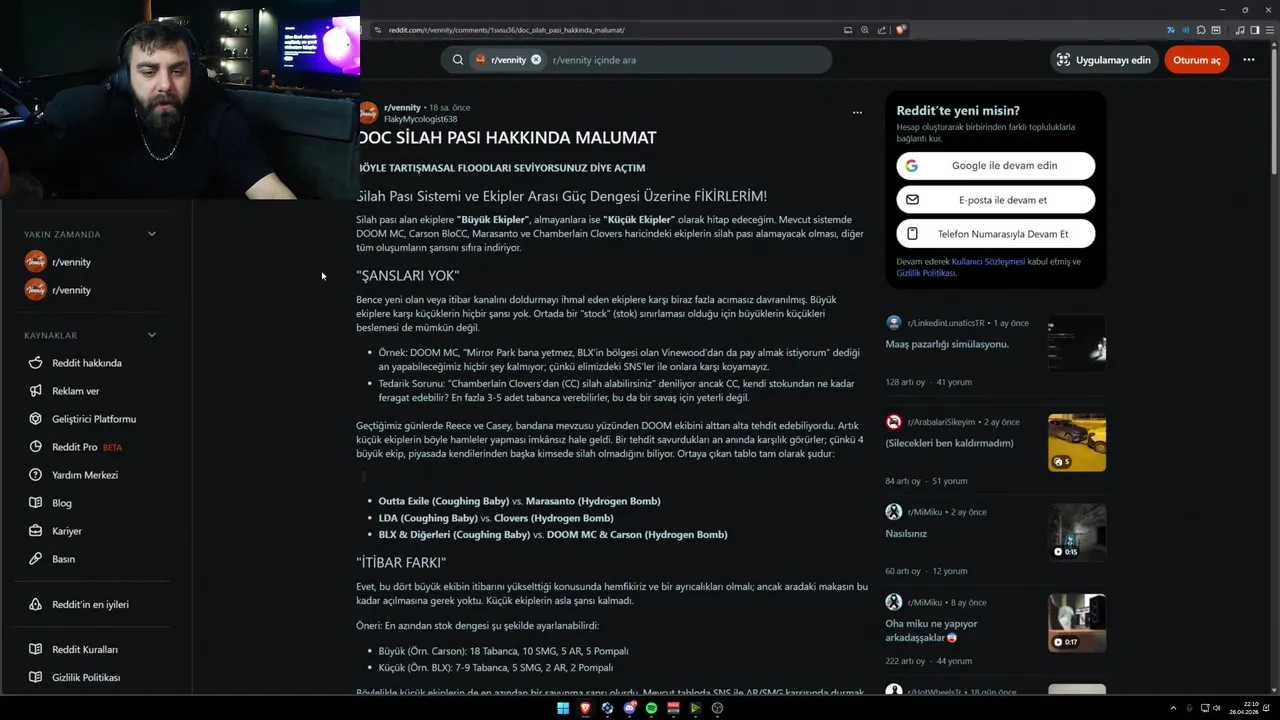Screen dimensions: 1280x720
Task: Click the Brave Shields lion icon
Action: 901,30
